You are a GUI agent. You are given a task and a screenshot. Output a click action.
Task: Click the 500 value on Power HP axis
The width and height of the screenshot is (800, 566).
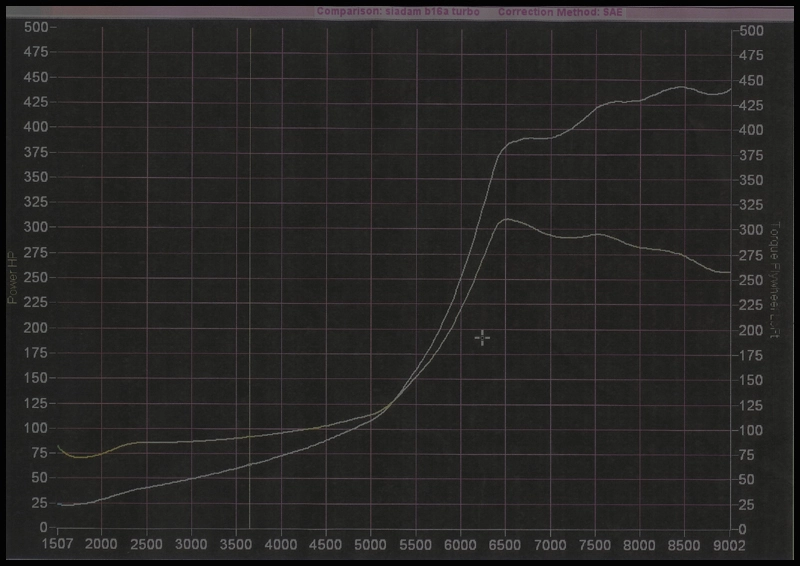click(36, 27)
